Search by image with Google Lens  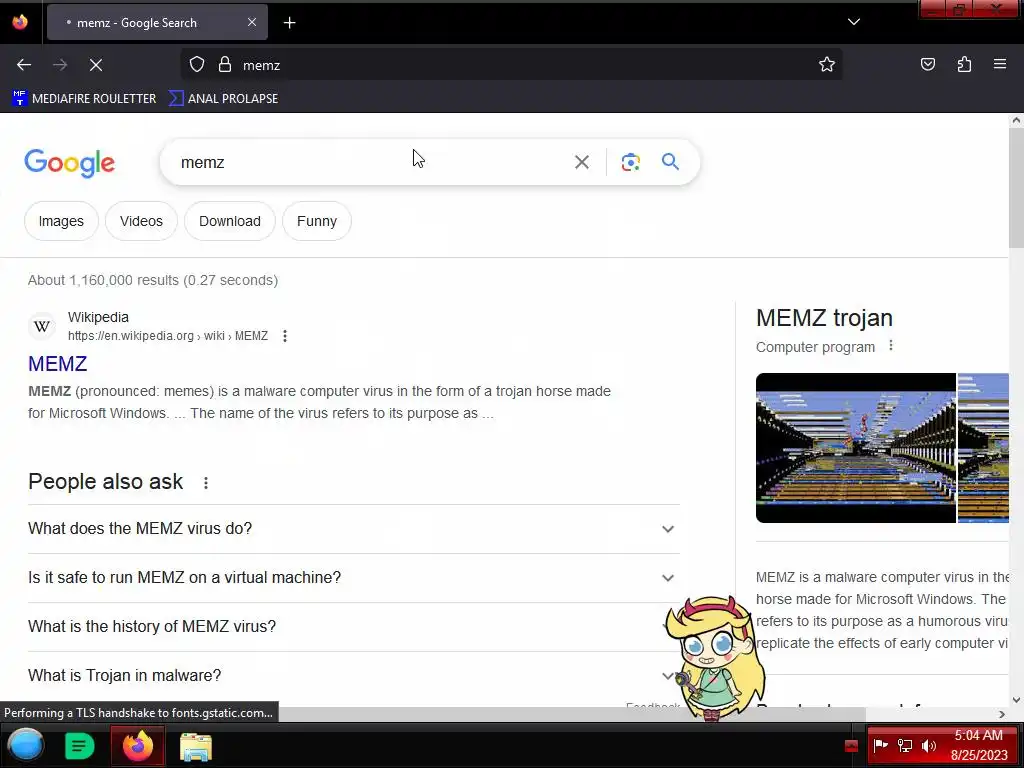coord(630,162)
